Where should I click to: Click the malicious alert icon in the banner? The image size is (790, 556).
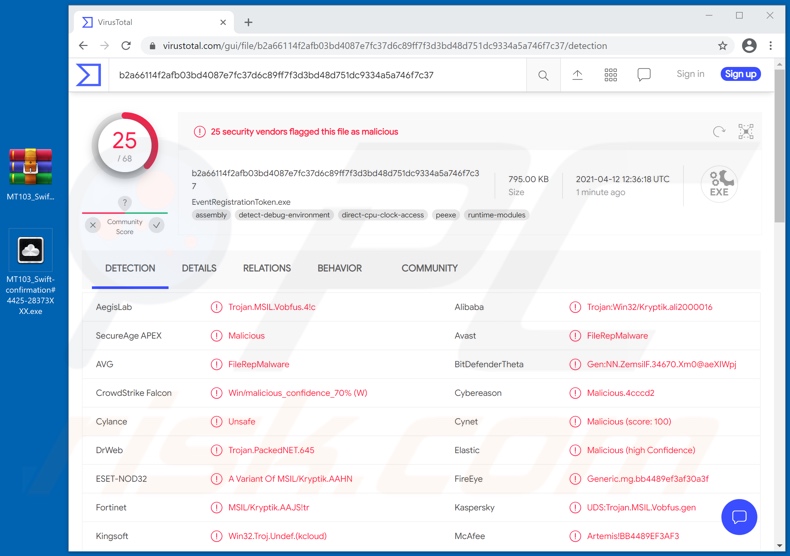[200, 132]
